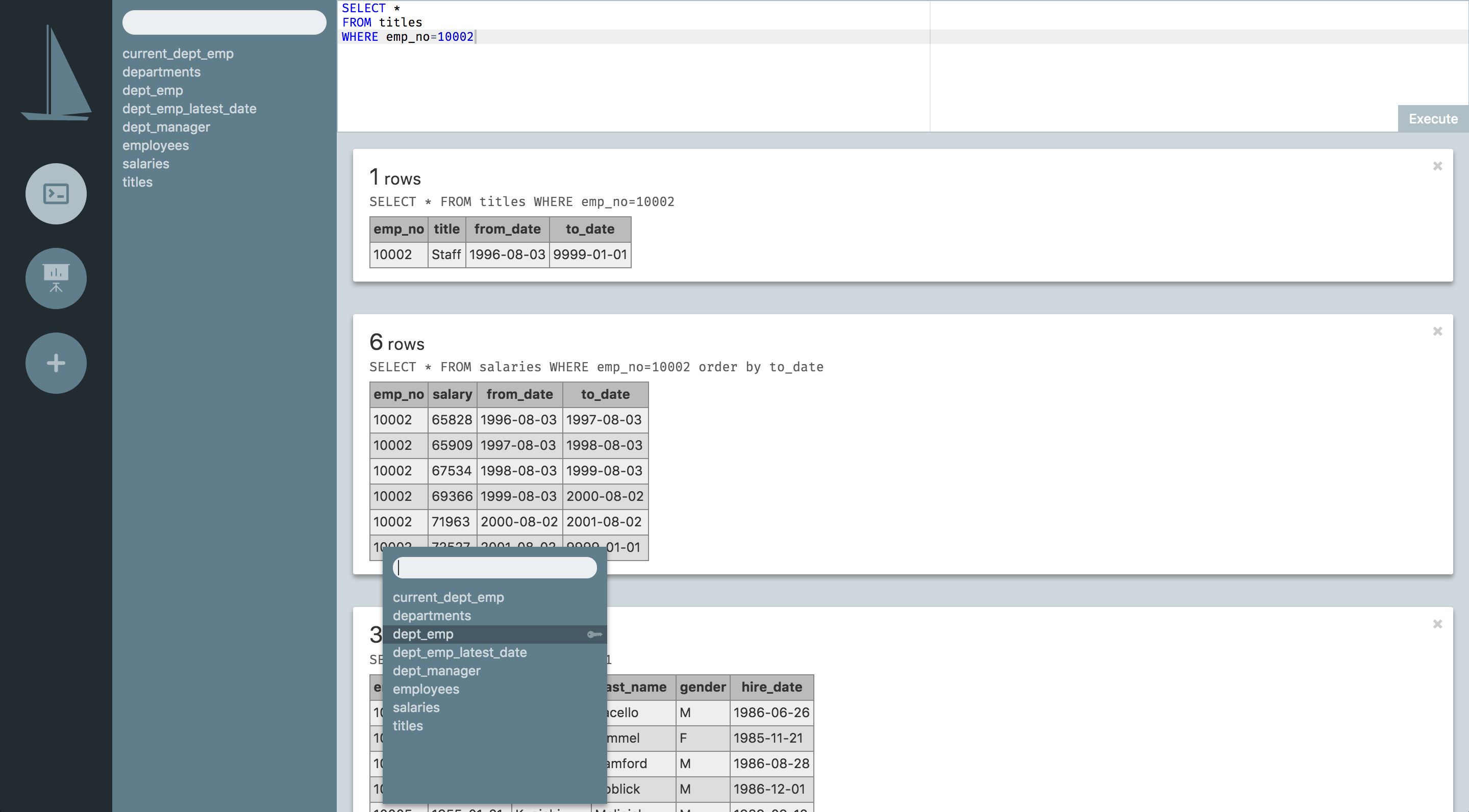Choose departments from the table popup list
Image resolution: width=1469 pixels, height=812 pixels.
(x=432, y=615)
